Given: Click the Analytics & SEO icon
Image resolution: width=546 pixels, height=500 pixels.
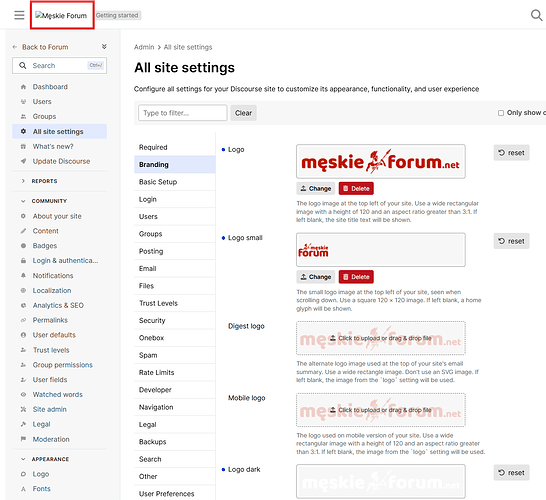Looking at the screenshot, I should click(23, 305).
